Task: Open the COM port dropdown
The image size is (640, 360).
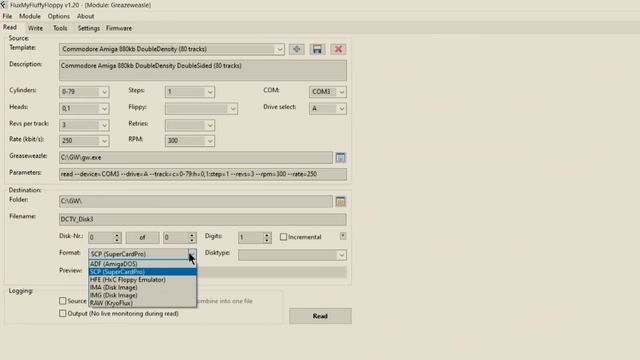Action: [342, 92]
